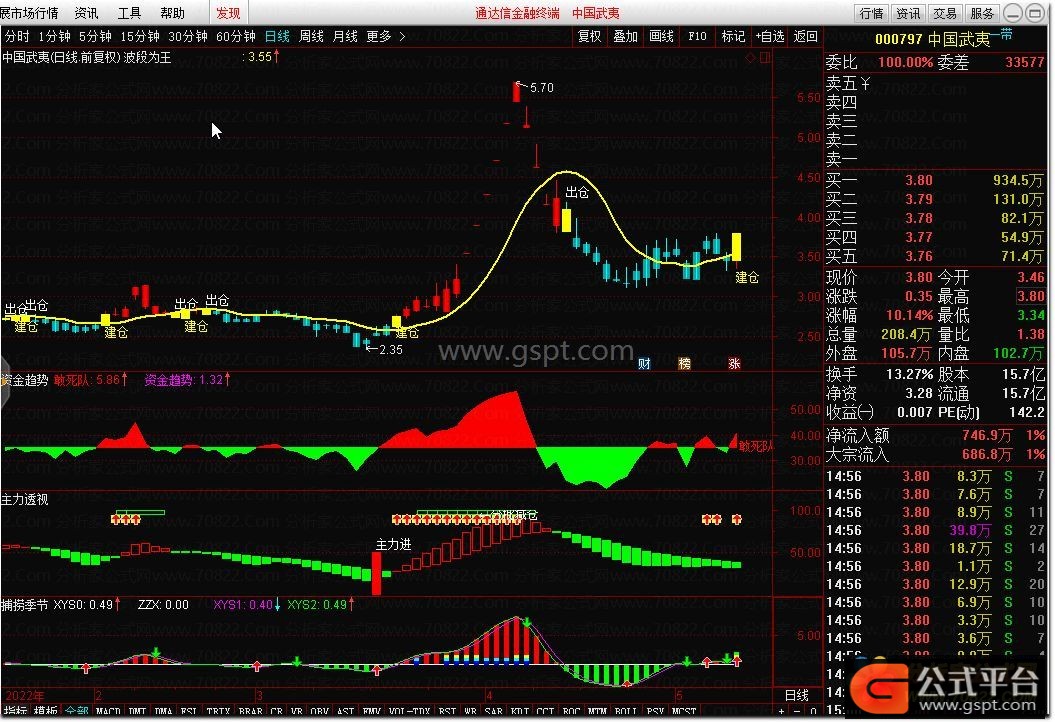Toggle 复权 price adjustment
1055x722 pixels.
coord(590,36)
